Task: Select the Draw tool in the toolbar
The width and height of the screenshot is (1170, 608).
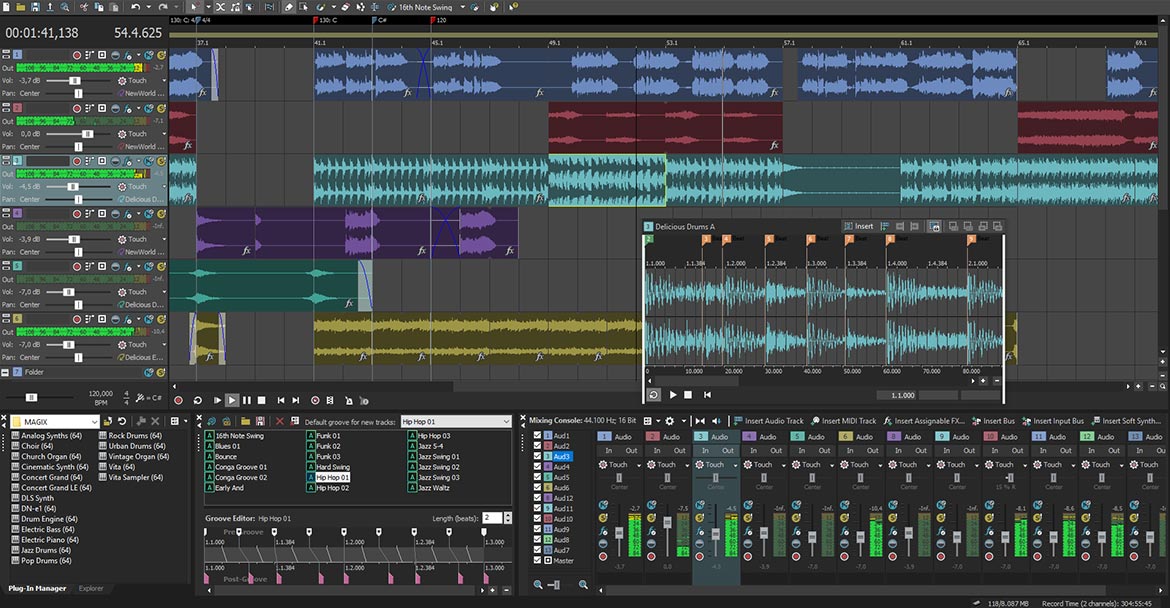Action: tap(289, 8)
